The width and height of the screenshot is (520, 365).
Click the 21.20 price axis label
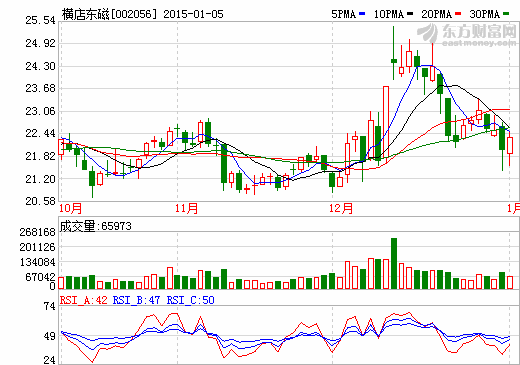point(40,179)
